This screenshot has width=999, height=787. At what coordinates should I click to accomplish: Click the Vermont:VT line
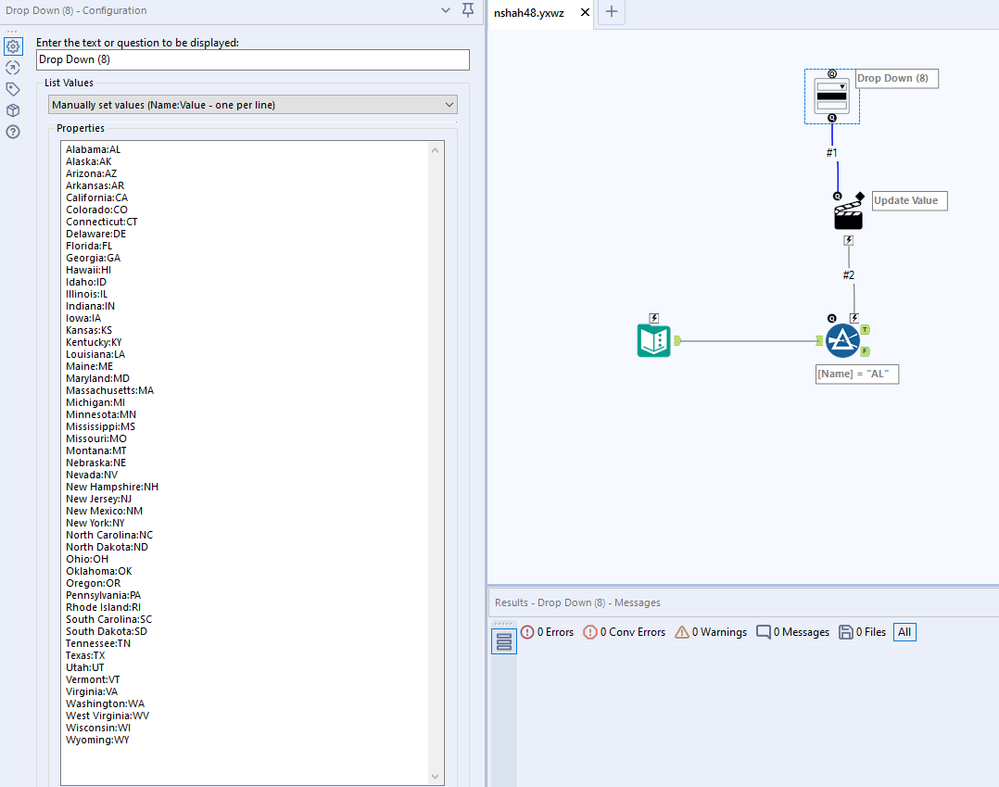(x=93, y=680)
